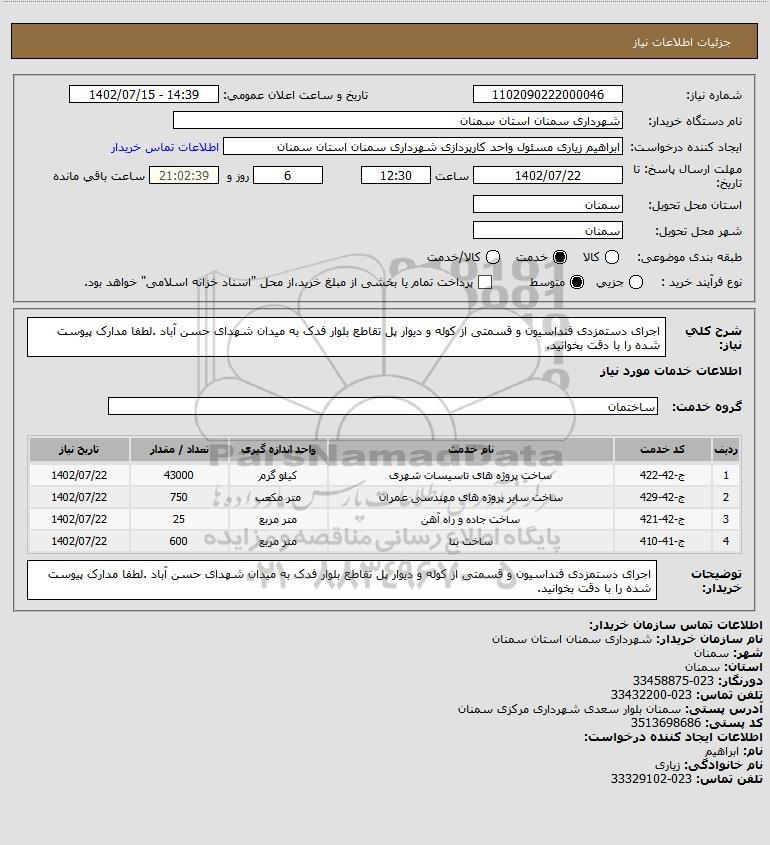
Task: Click the request creator field ابراهیم زیاری
Action: click(x=423, y=147)
